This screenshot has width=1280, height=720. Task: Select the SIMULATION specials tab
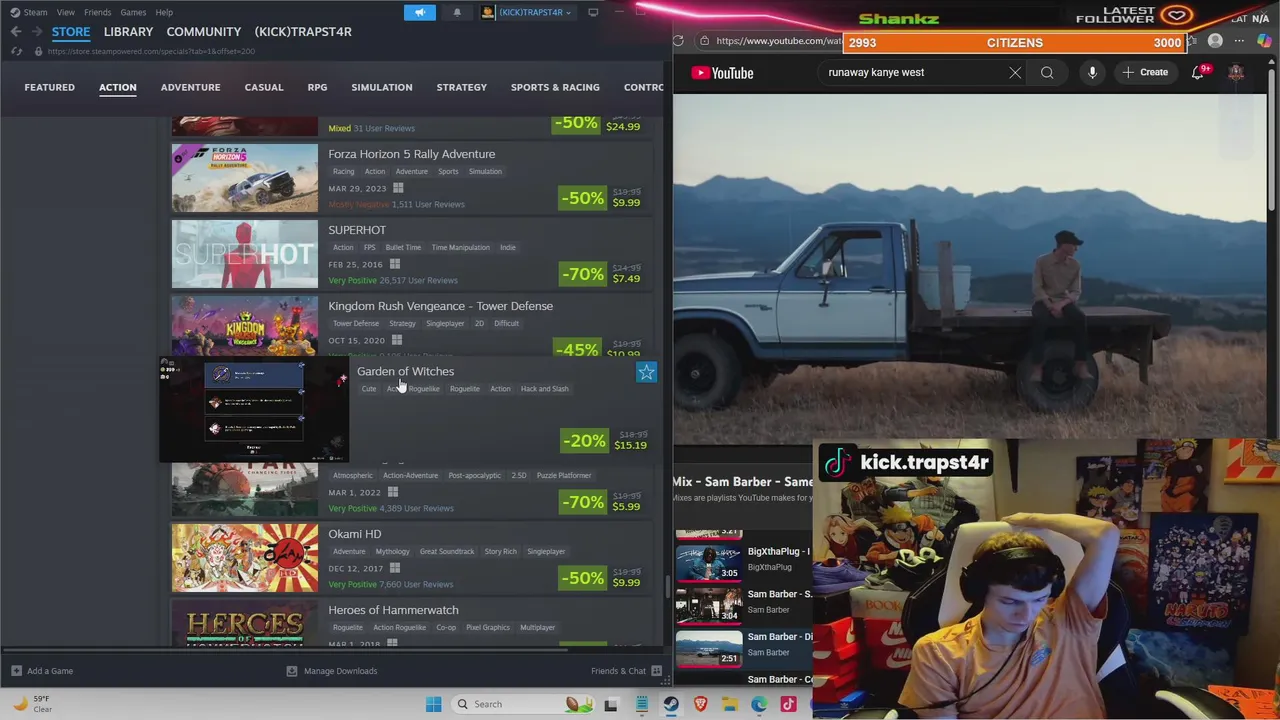click(381, 87)
